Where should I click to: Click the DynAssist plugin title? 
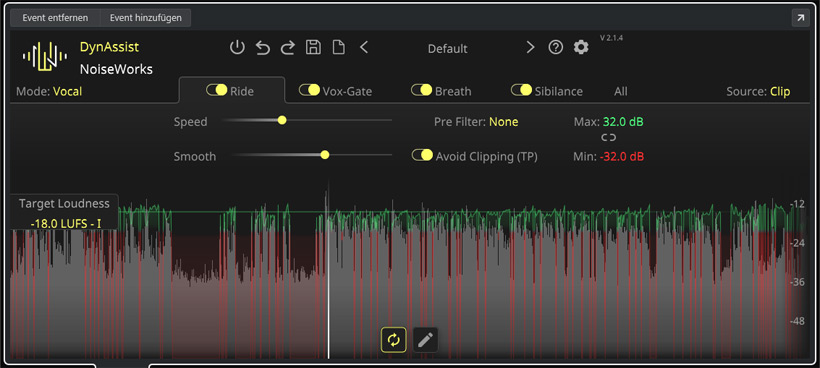coord(109,47)
